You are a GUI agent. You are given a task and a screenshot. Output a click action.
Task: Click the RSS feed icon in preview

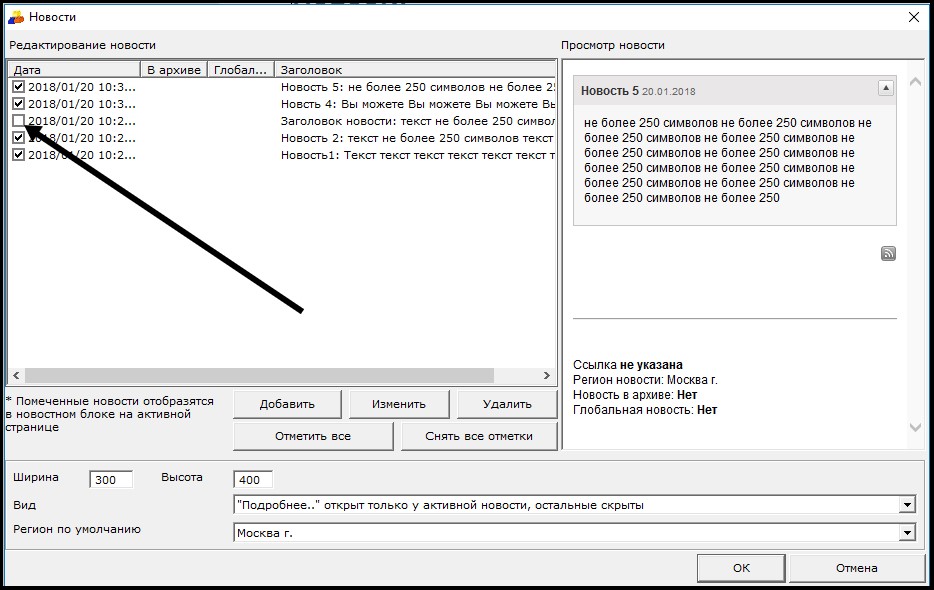[x=888, y=254]
